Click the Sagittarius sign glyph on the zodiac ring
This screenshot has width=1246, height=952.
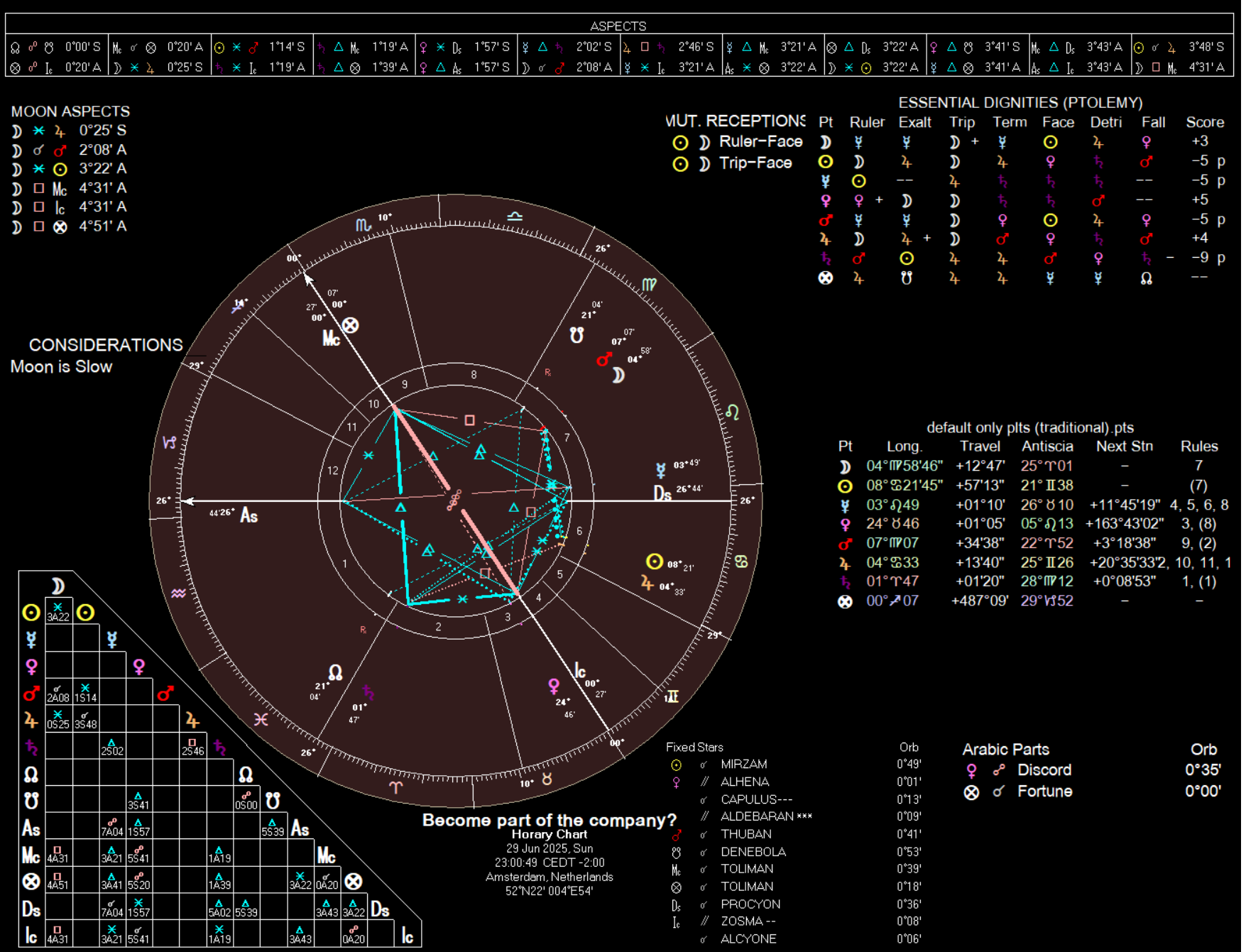tap(239, 306)
